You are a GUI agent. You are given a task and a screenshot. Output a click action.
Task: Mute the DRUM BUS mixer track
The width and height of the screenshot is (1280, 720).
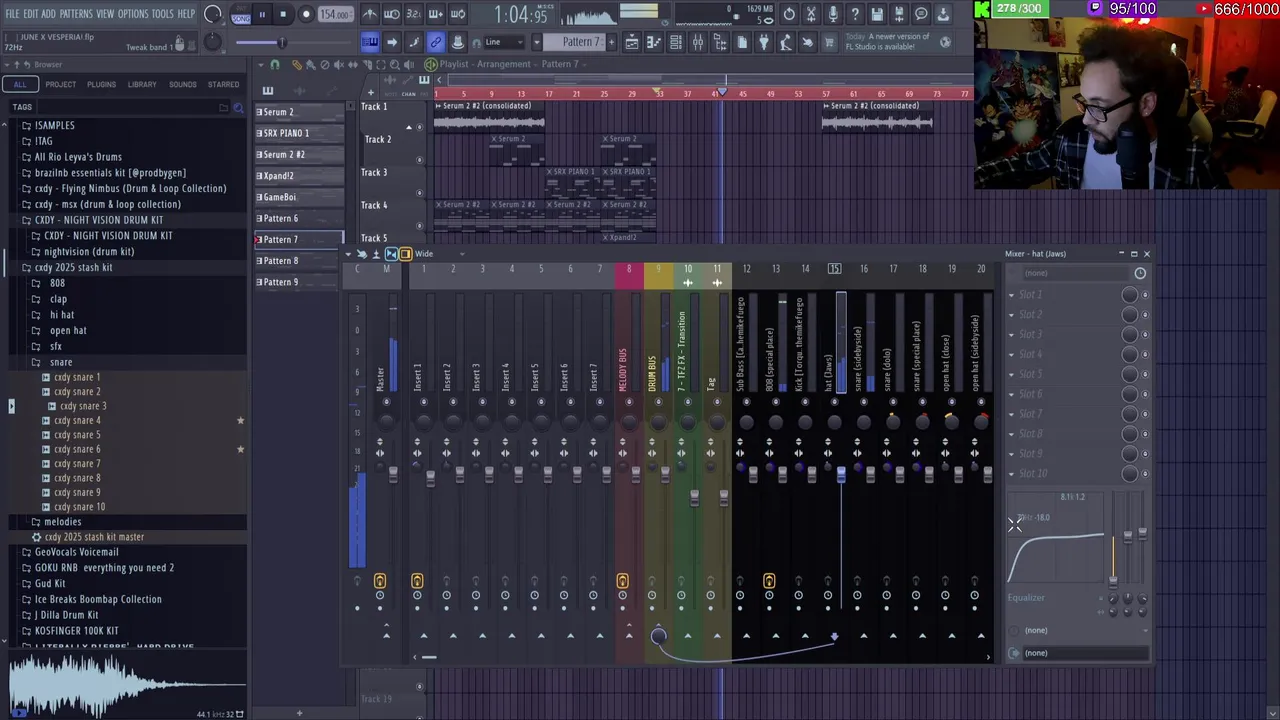[658, 402]
